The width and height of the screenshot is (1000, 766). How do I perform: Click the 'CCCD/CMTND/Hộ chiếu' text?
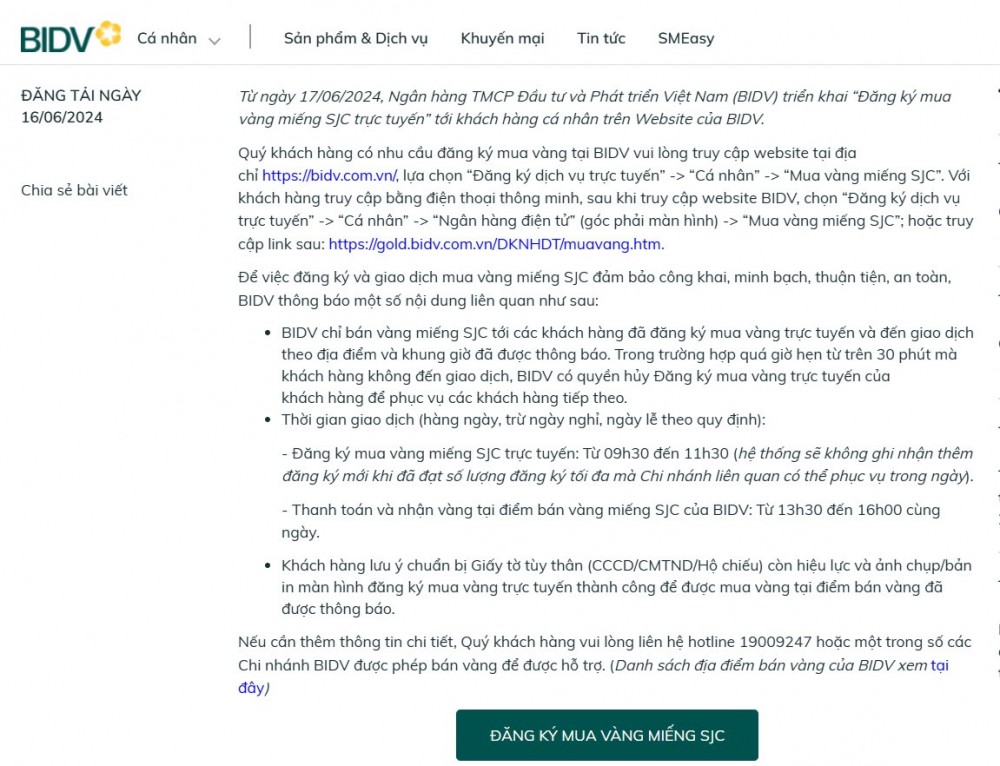tap(675, 566)
